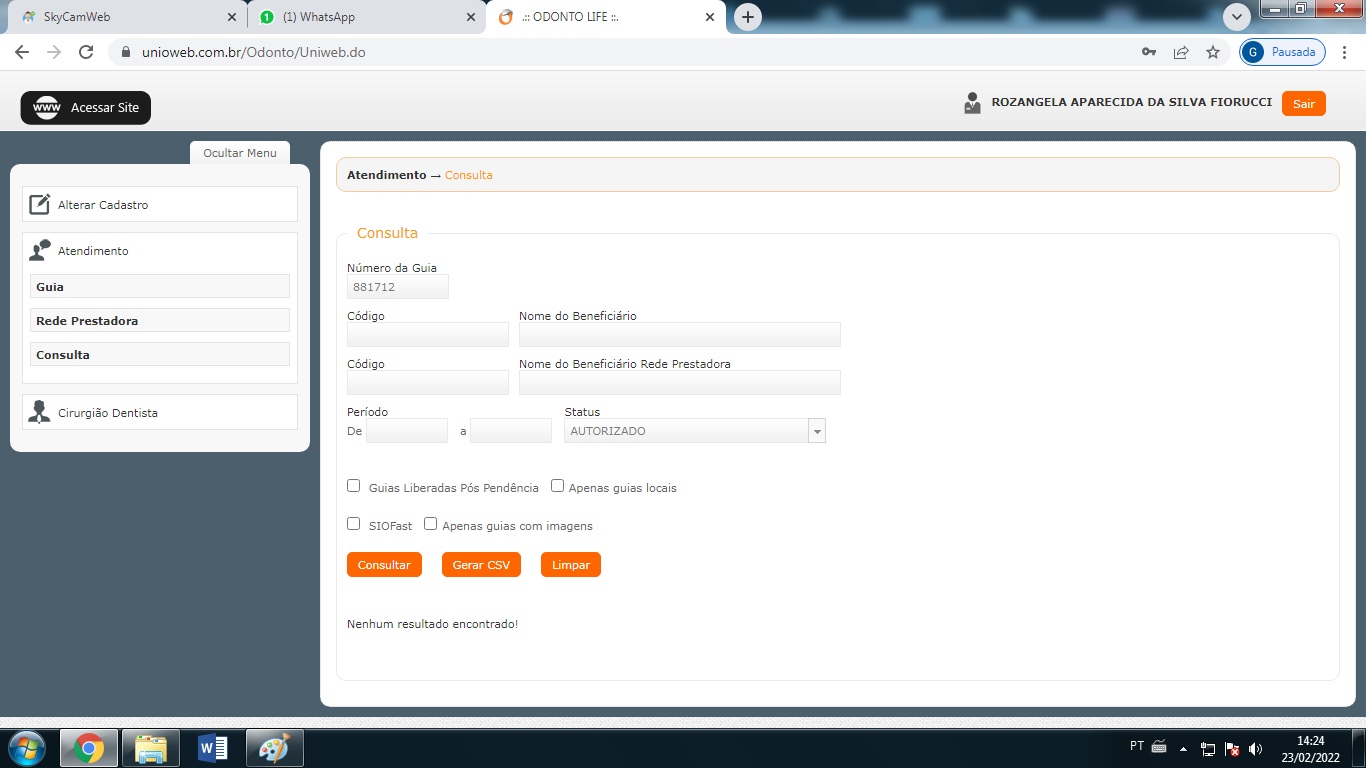Screen dimensions: 1366x768
Task: Click the Alterar Cadastro edit icon
Action: [x=39, y=205]
